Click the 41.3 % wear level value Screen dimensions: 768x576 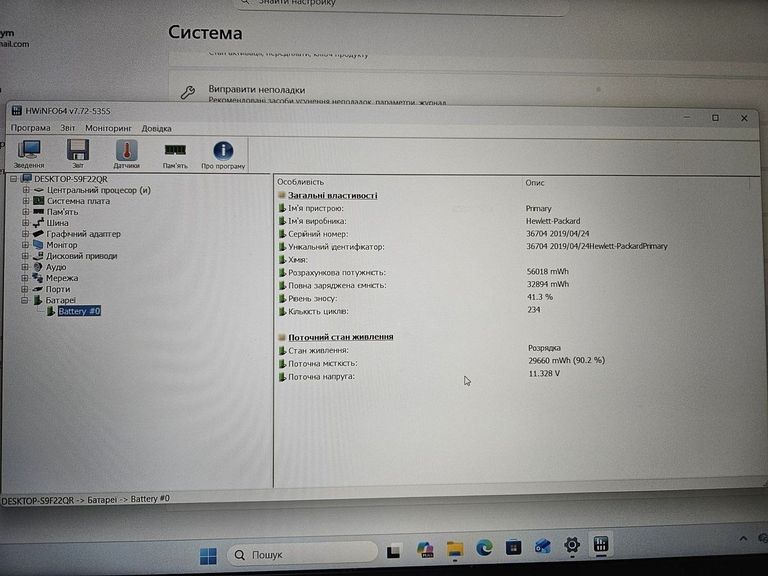pos(540,297)
